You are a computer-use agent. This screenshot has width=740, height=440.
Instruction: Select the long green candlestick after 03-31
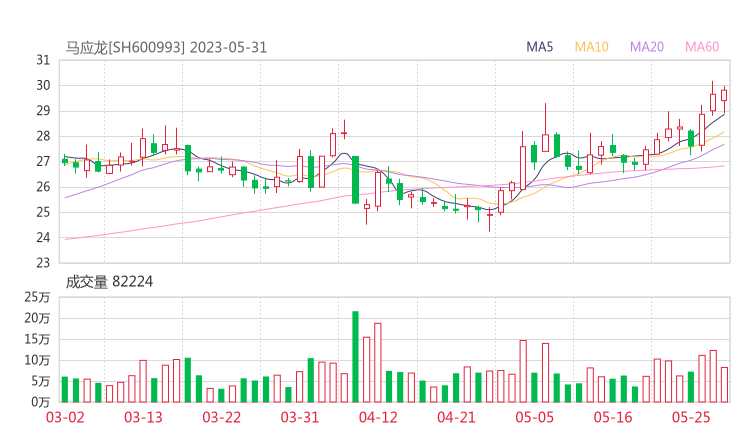pos(355,180)
